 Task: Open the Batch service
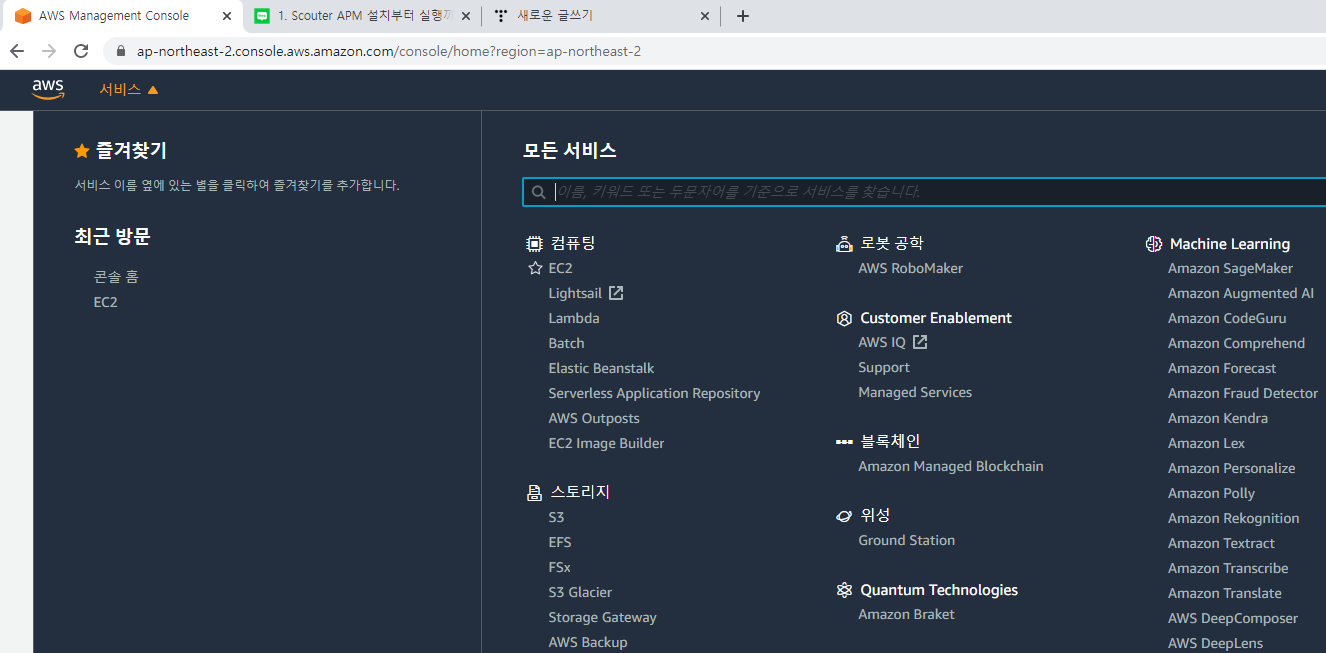tap(566, 343)
